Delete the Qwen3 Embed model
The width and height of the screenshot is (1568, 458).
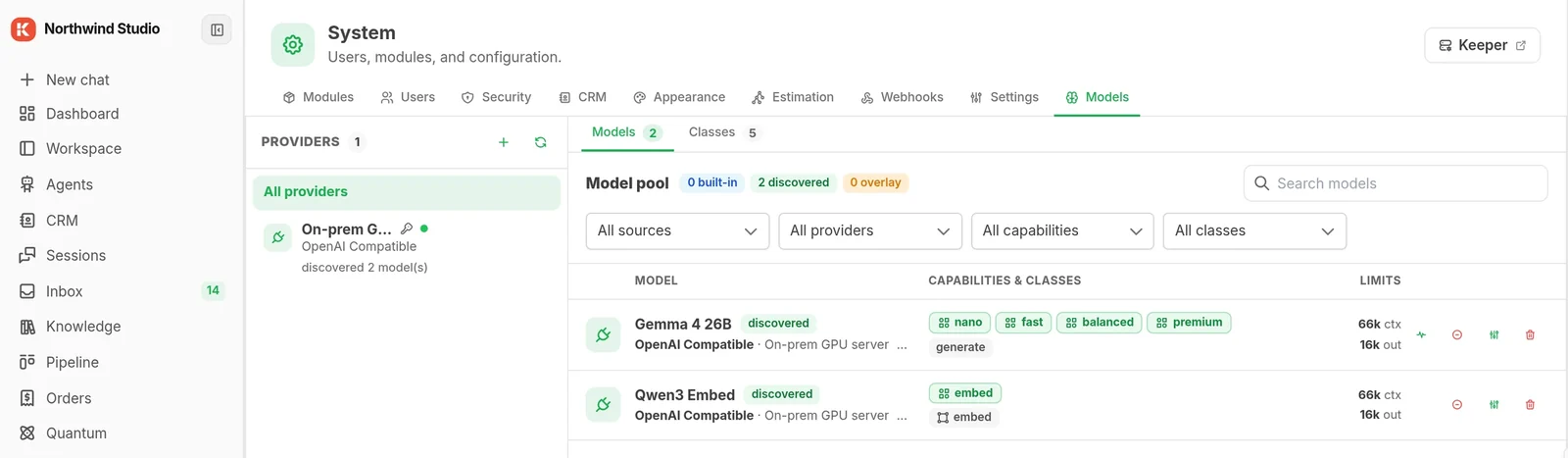pyautogui.click(x=1530, y=405)
